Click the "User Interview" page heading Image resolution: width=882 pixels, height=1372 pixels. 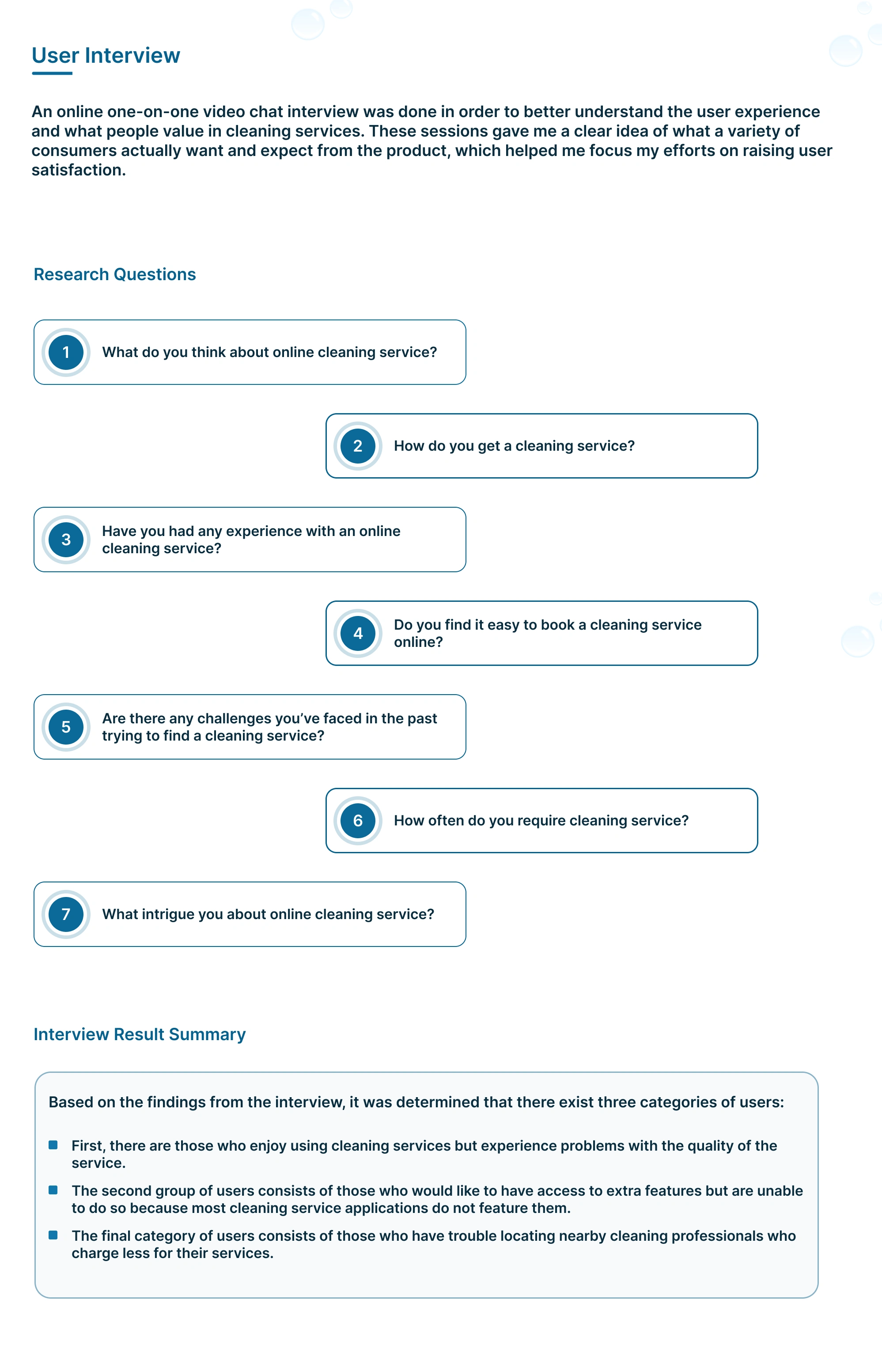click(x=106, y=56)
